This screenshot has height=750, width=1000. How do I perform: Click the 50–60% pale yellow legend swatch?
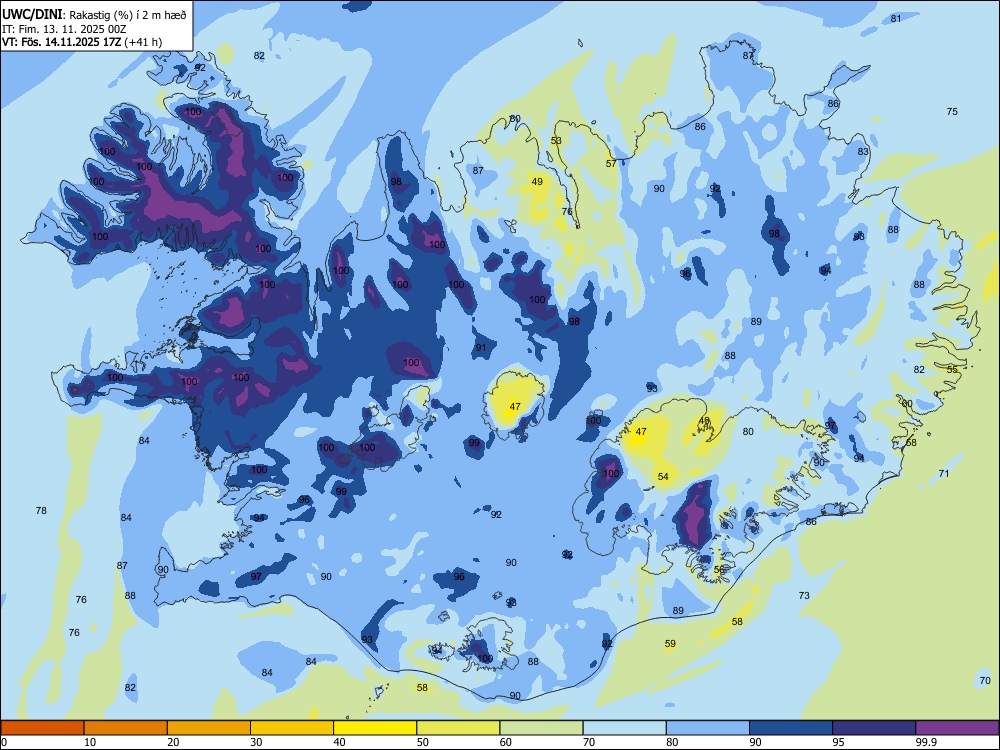click(x=458, y=728)
